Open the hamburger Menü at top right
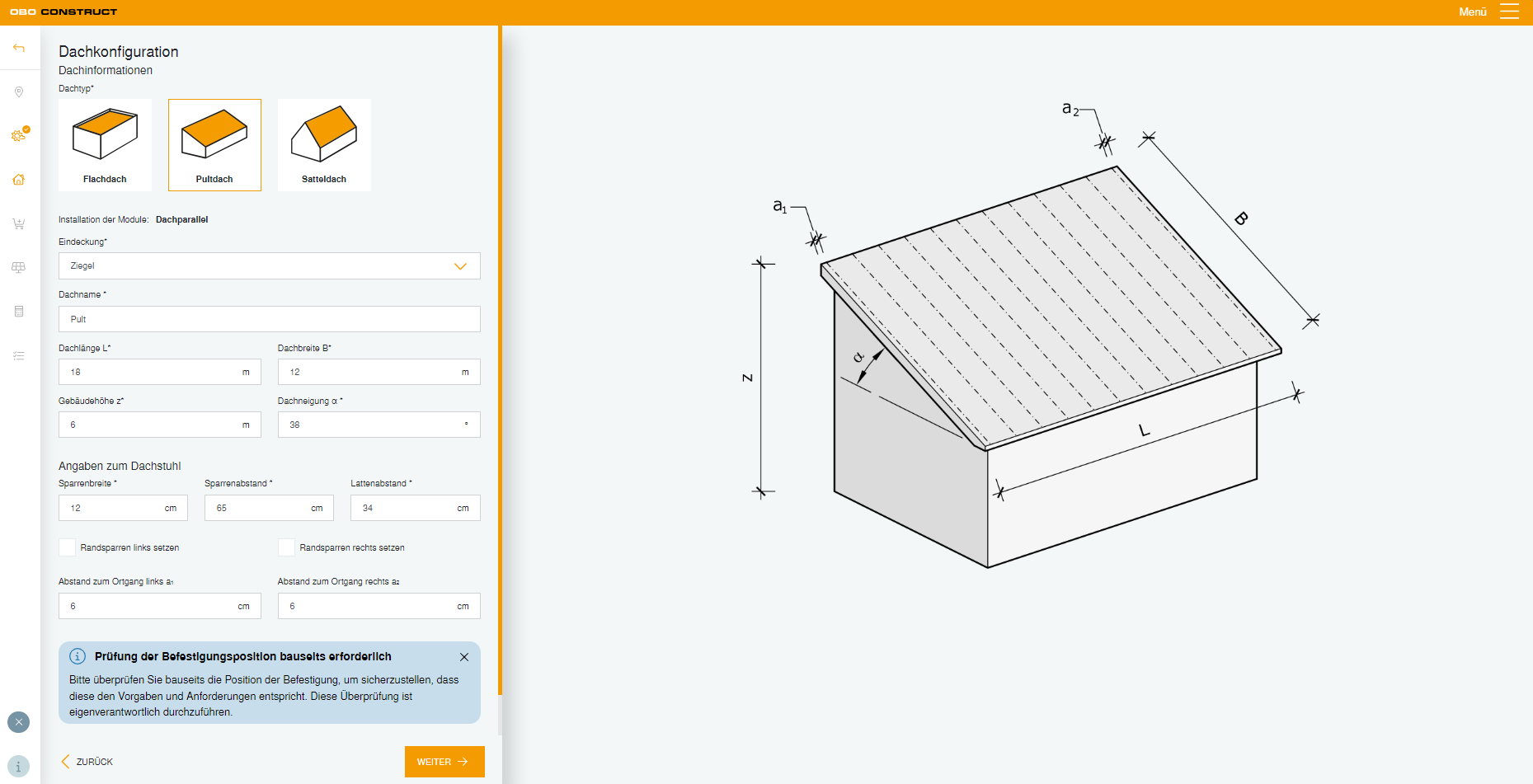 tap(1508, 12)
